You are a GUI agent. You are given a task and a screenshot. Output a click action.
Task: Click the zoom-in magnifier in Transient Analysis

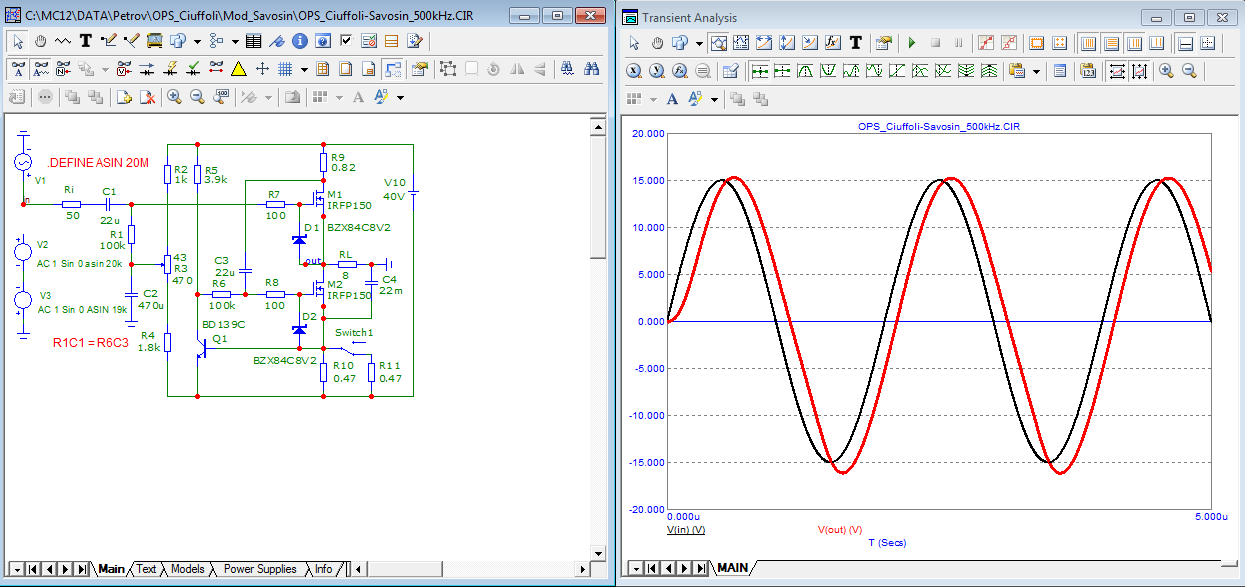pos(1166,71)
